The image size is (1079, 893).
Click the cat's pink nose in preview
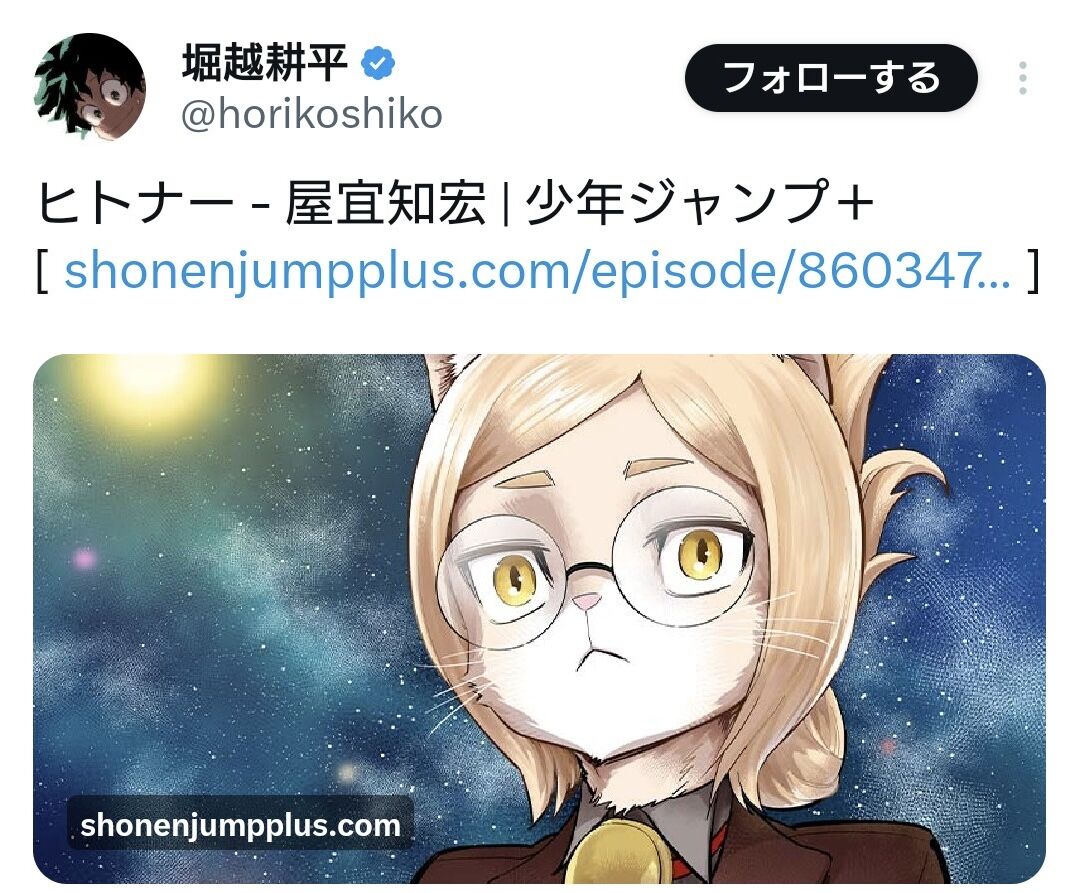click(586, 603)
